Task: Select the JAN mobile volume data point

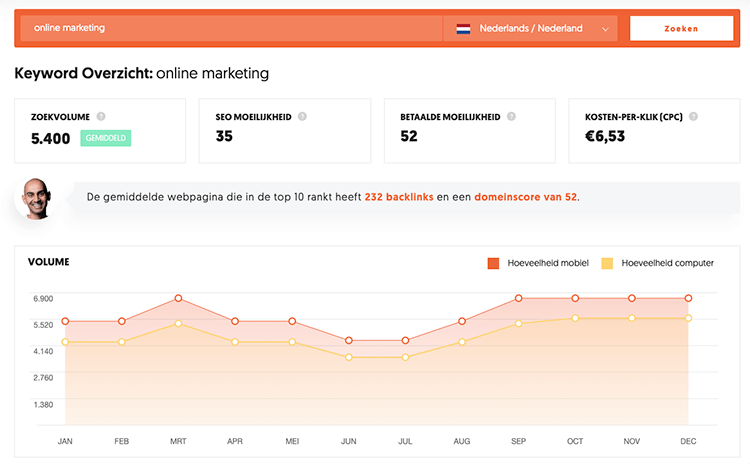Action: (65, 321)
